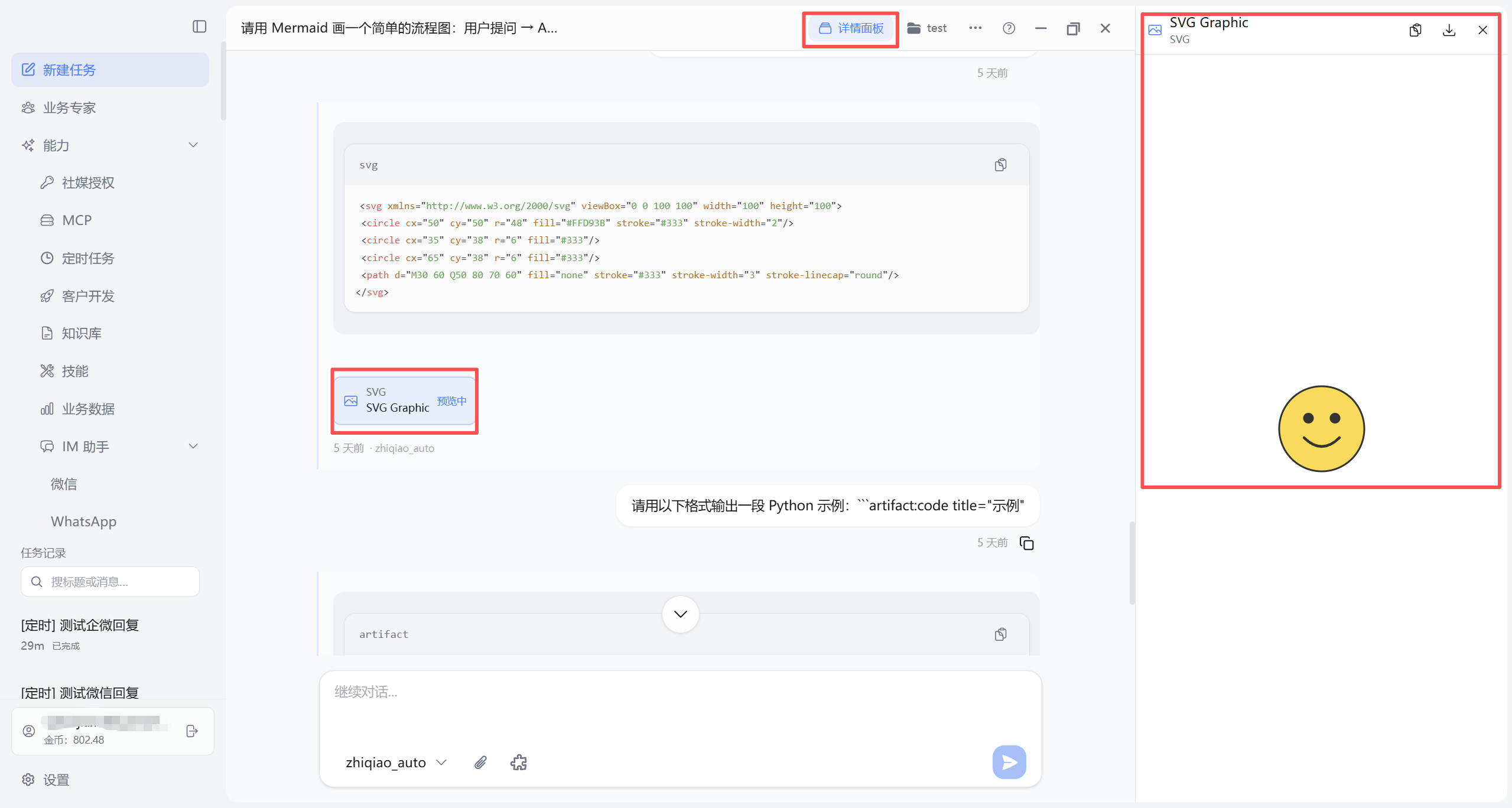This screenshot has height=808, width=1512.
Task: Jump to latest with down arrow button
Action: click(x=681, y=614)
